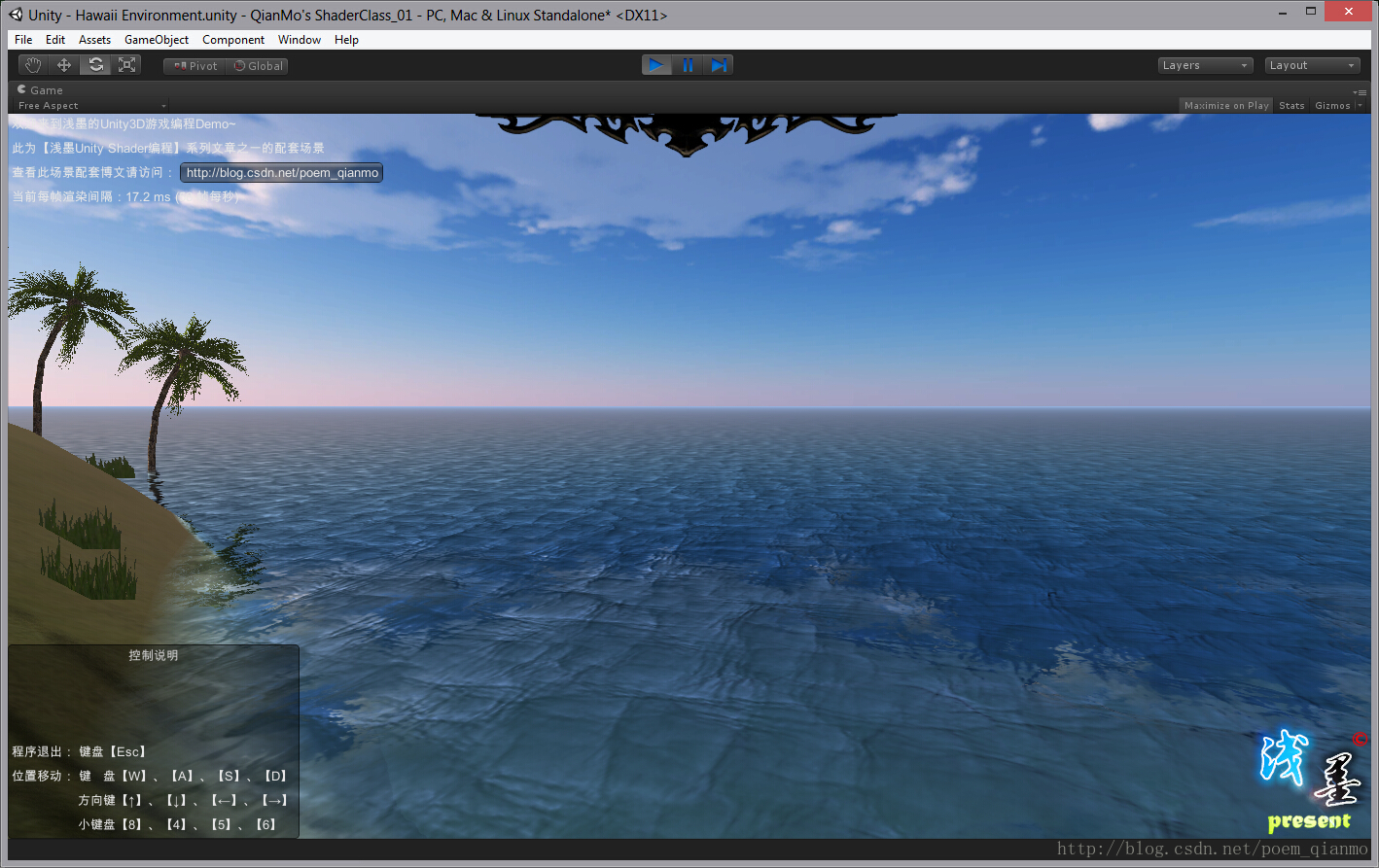Click the Unity3D游戏编程Demo welcome text

(124, 123)
